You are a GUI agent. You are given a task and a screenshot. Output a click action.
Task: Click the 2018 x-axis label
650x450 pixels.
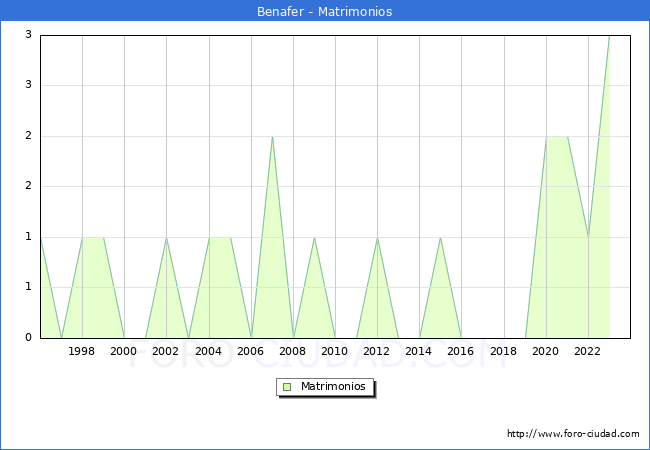504,351
